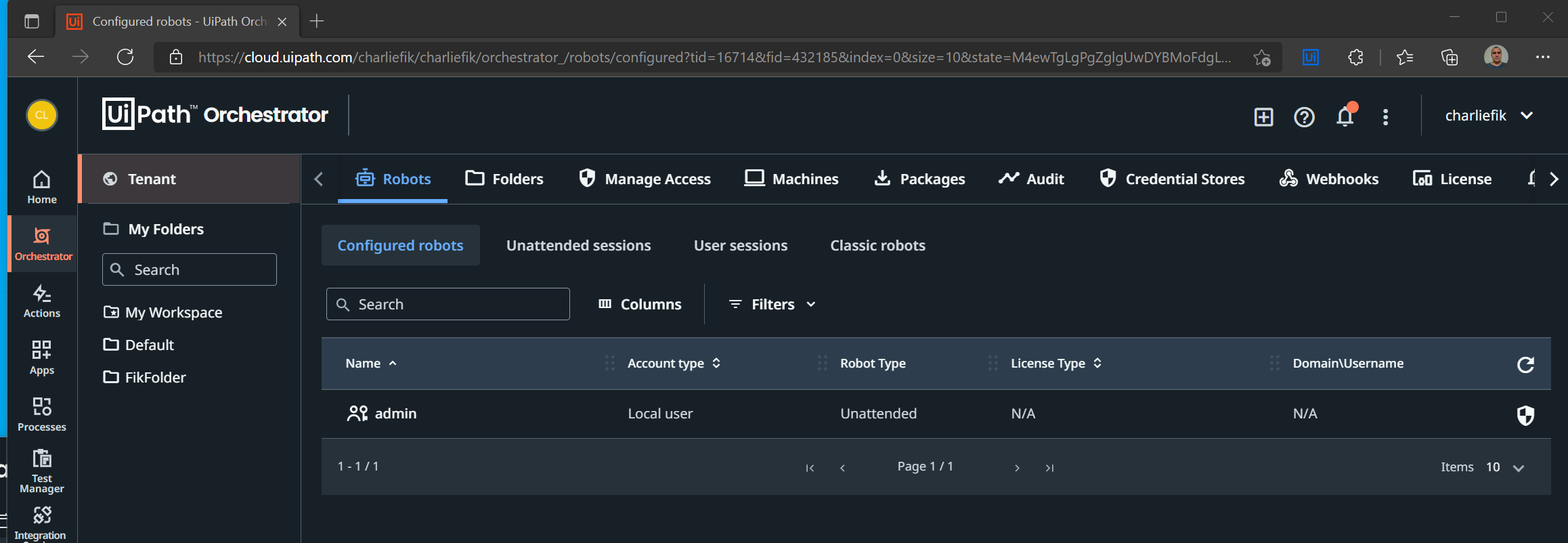1568x543 pixels.
Task: Go to Home in the sidebar
Action: (42, 187)
